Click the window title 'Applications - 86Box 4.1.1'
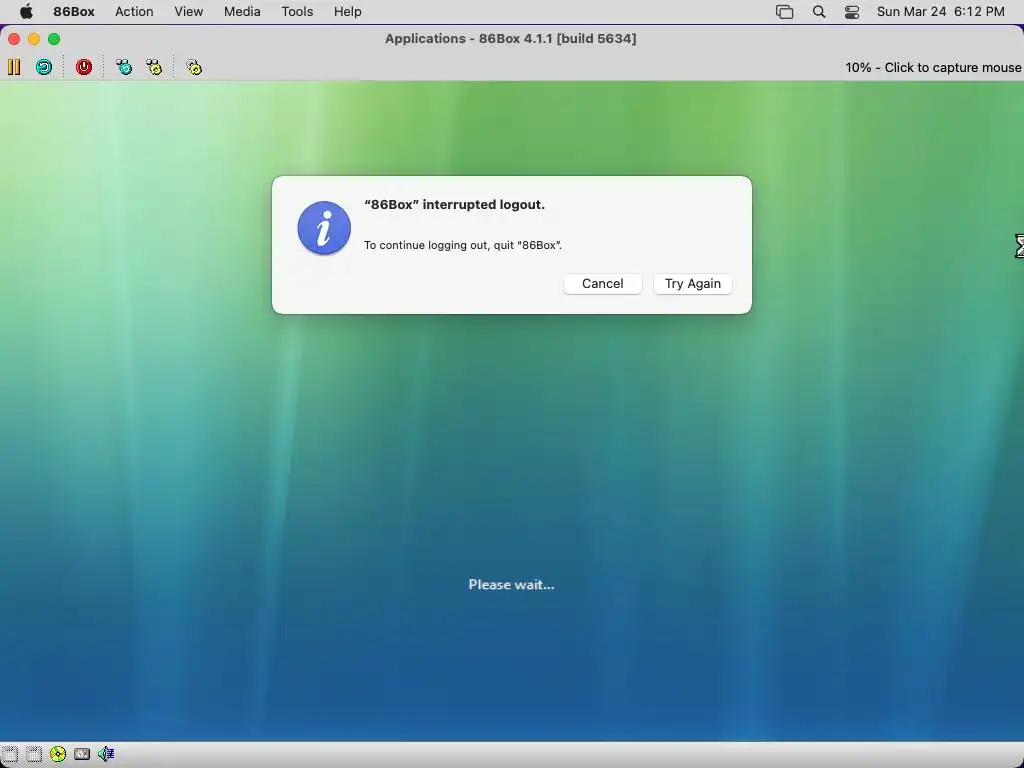Image resolution: width=1024 pixels, height=768 pixels. [x=511, y=39]
